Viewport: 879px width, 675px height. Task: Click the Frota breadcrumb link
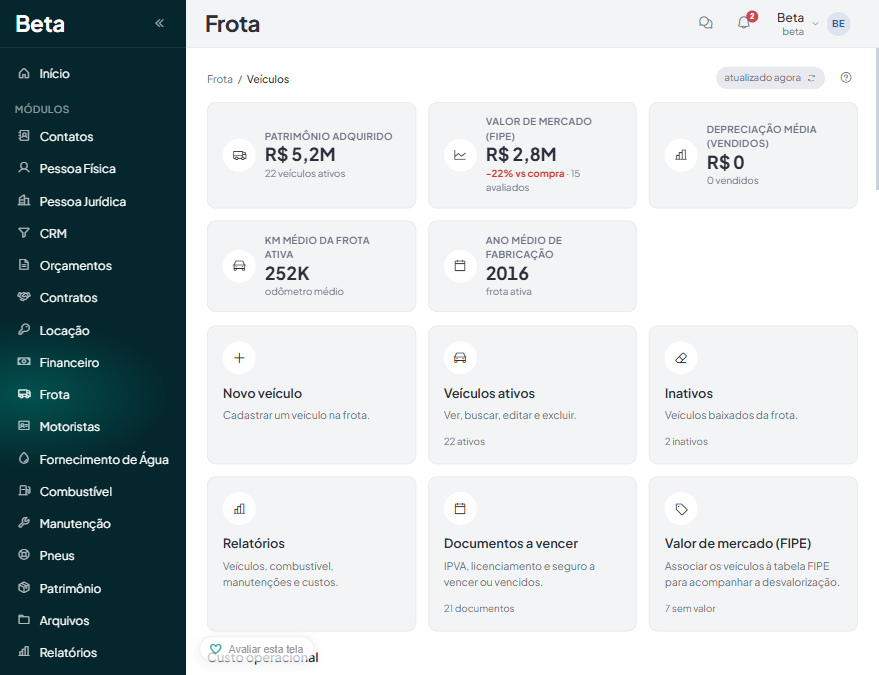coord(220,79)
